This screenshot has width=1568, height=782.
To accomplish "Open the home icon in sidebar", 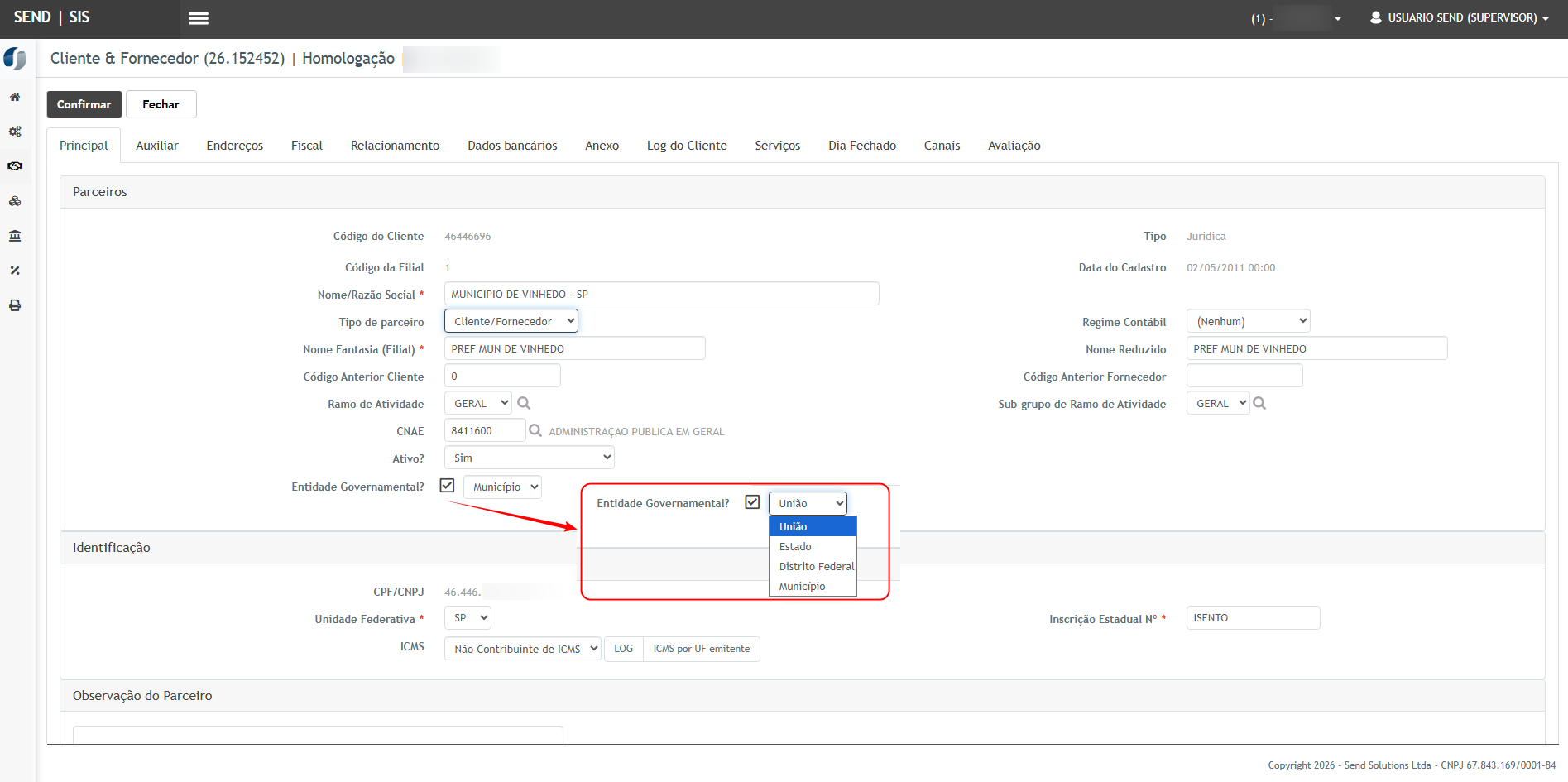I will 15,97.
